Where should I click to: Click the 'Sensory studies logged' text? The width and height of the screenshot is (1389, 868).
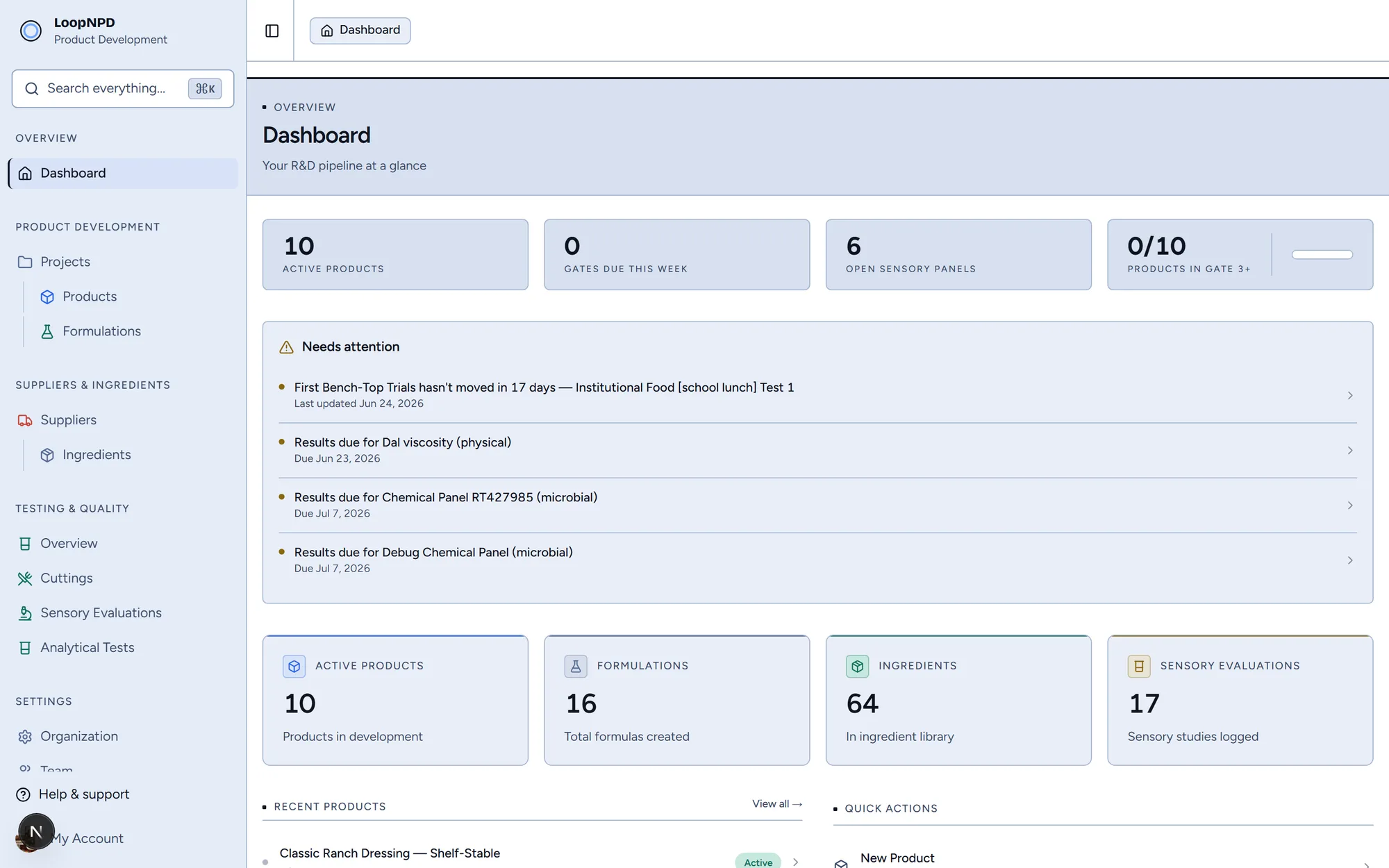coord(1193,737)
